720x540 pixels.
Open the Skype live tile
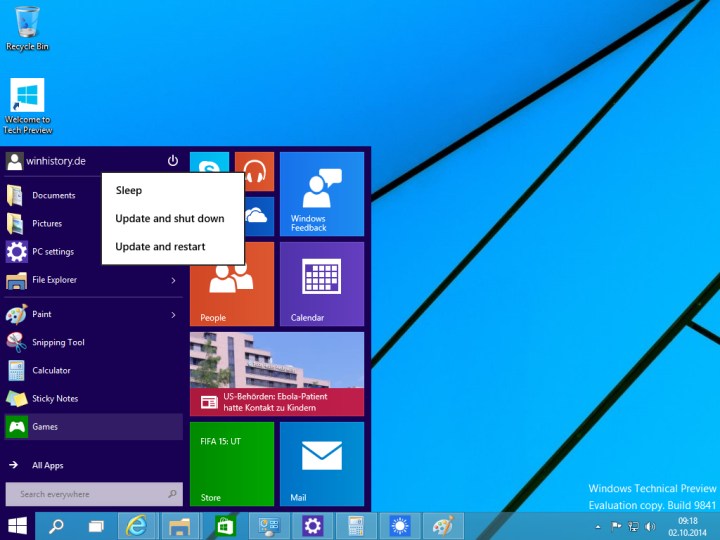point(209,163)
